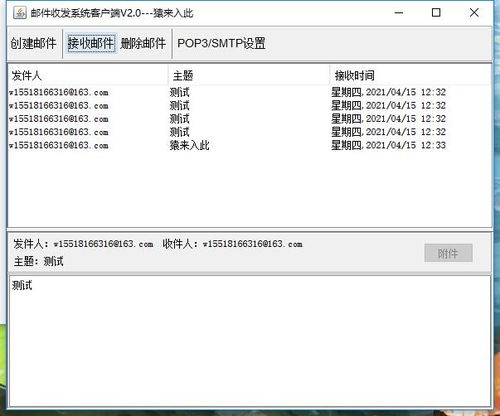Click the 收件人 address in the preview header

pos(253,244)
